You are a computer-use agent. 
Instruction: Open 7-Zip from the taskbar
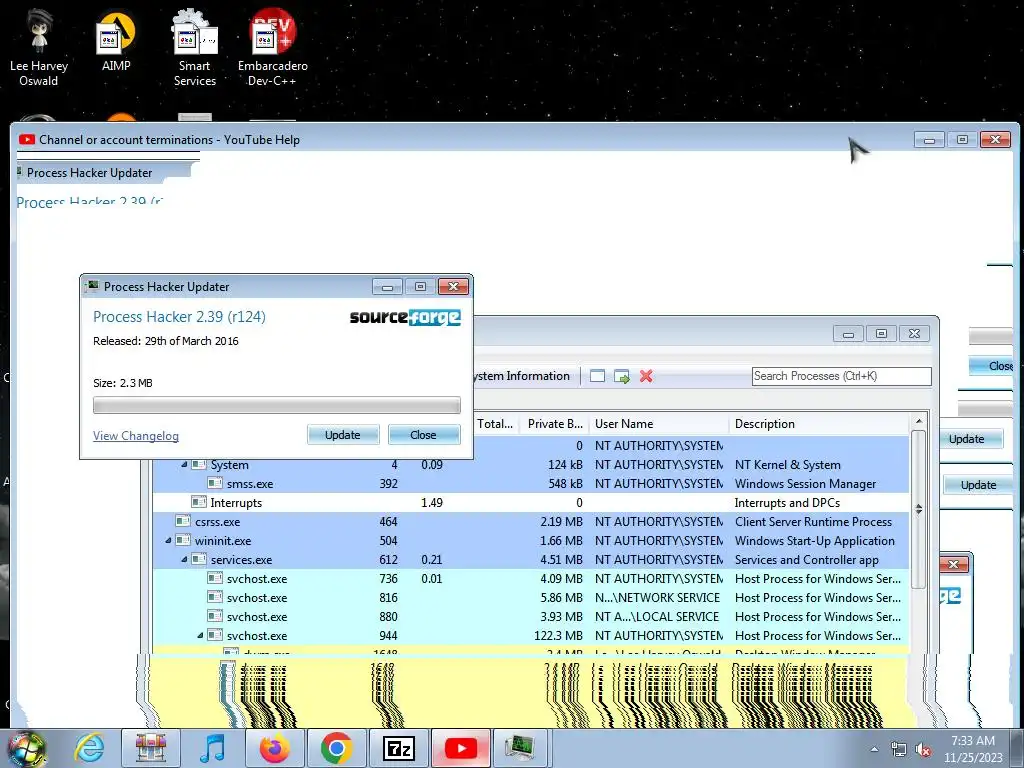[398, 748]
